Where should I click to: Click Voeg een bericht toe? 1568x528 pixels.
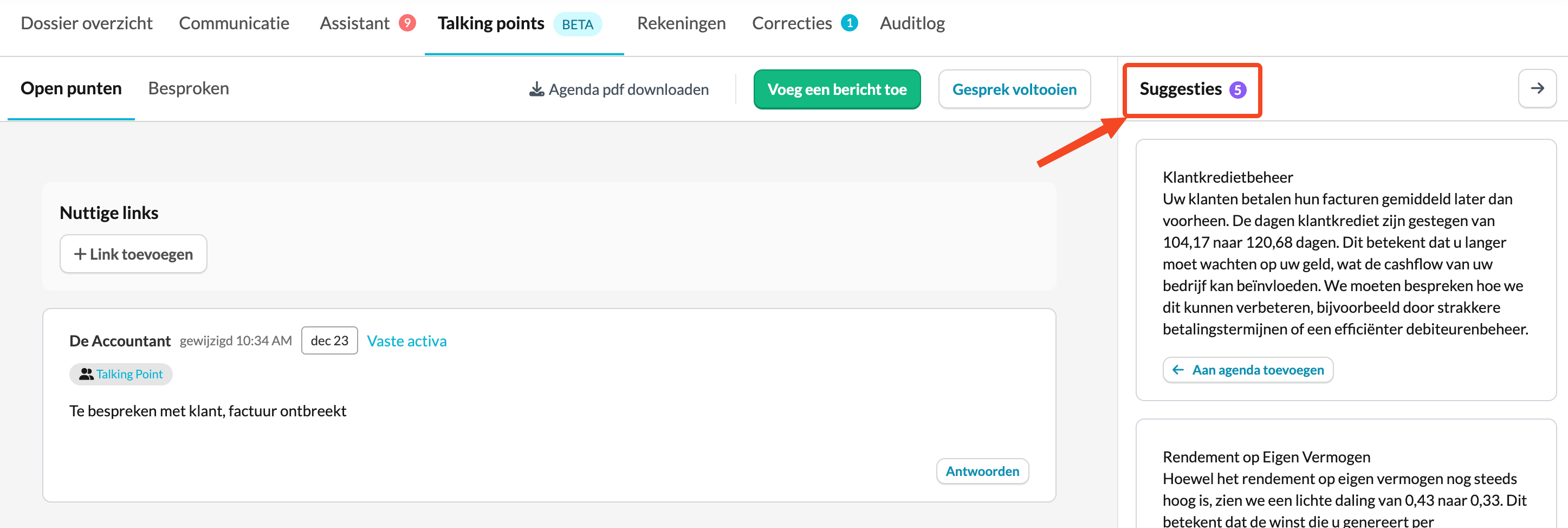click(837, 89)
